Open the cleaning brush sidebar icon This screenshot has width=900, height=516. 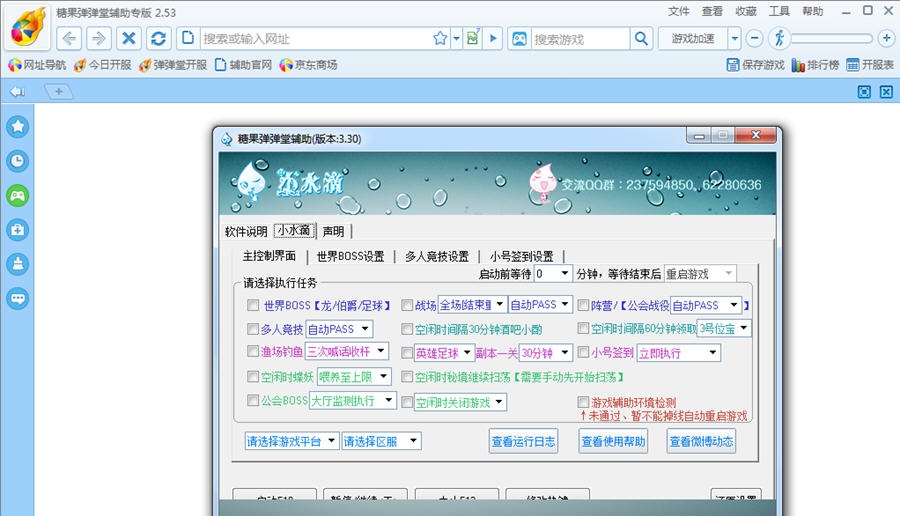tap(18, 264)
